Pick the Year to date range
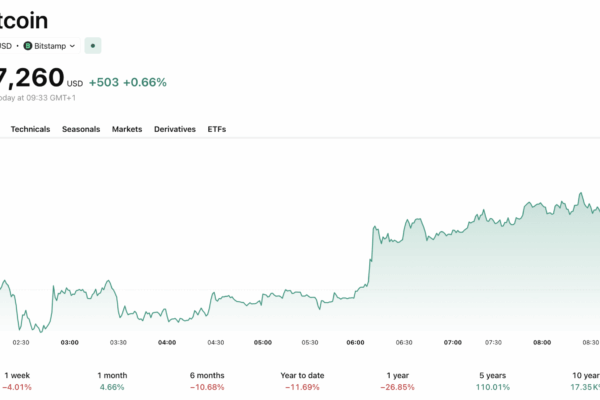The width and height of the screenshot is (600, 400). (302, 381)
